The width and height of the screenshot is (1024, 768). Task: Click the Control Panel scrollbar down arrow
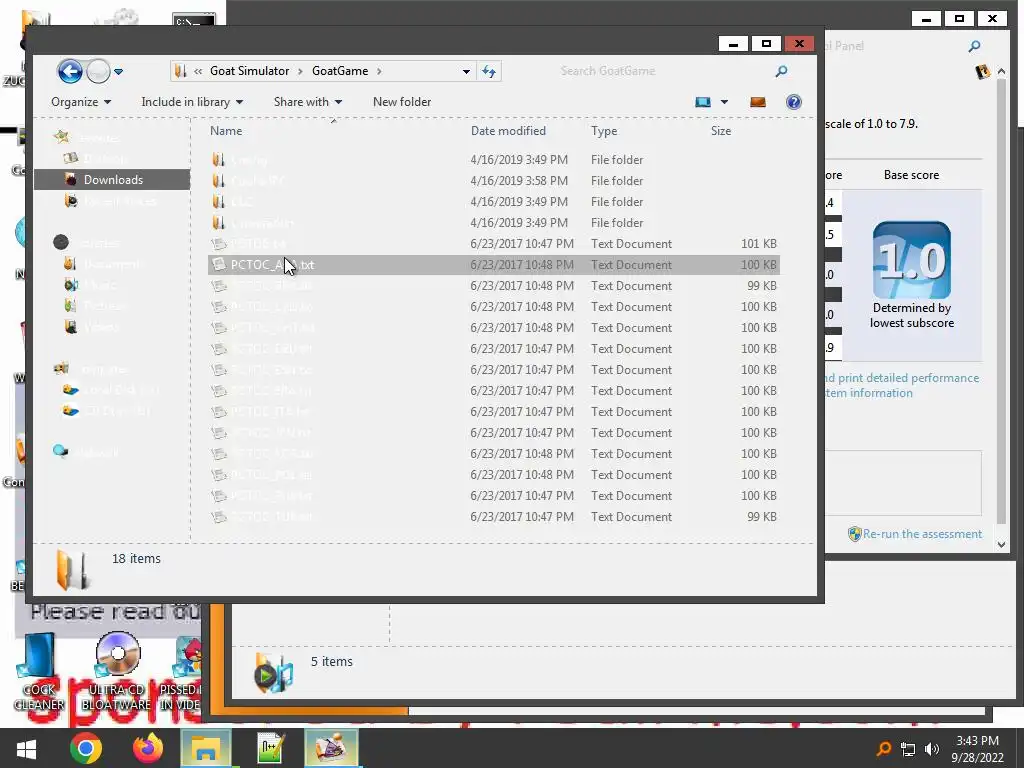tap(1002, 545)
